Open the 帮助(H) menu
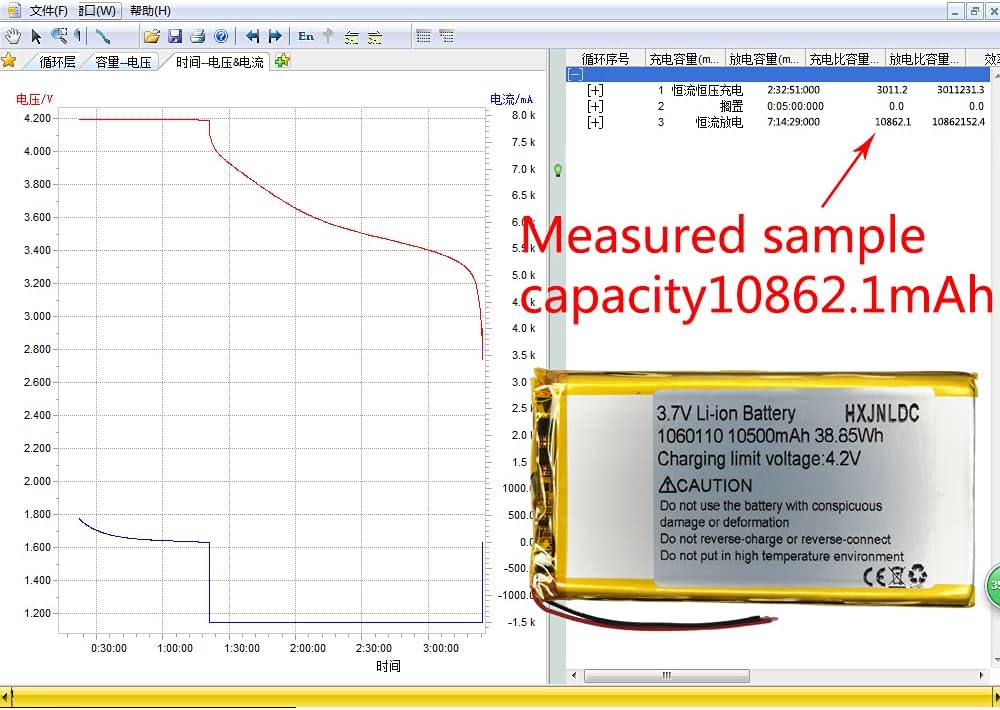 [150, 11]
